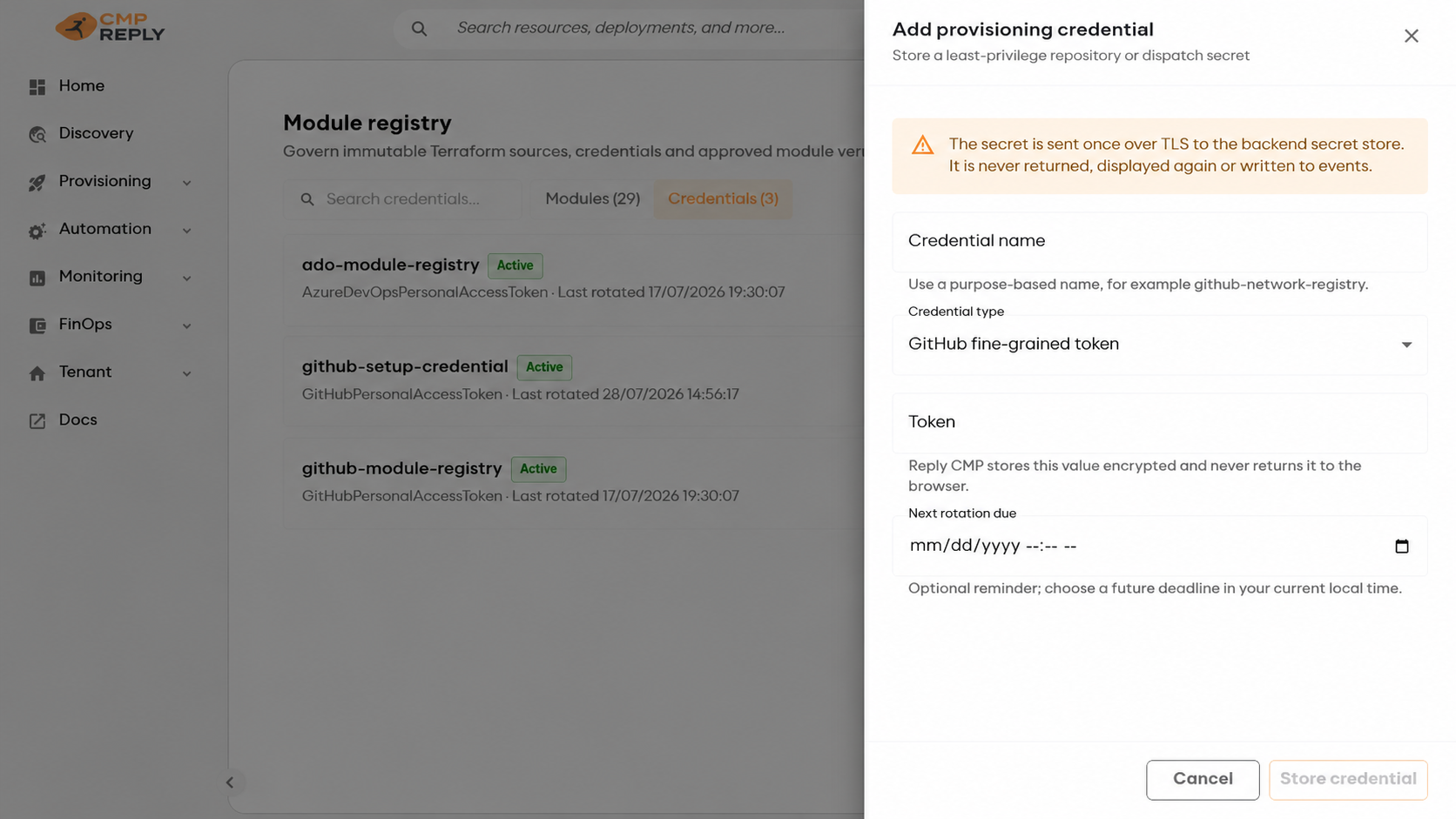
Task: Expand the Provisioning menu chevron
Action: pyautogui.click(x=186, y=183)
